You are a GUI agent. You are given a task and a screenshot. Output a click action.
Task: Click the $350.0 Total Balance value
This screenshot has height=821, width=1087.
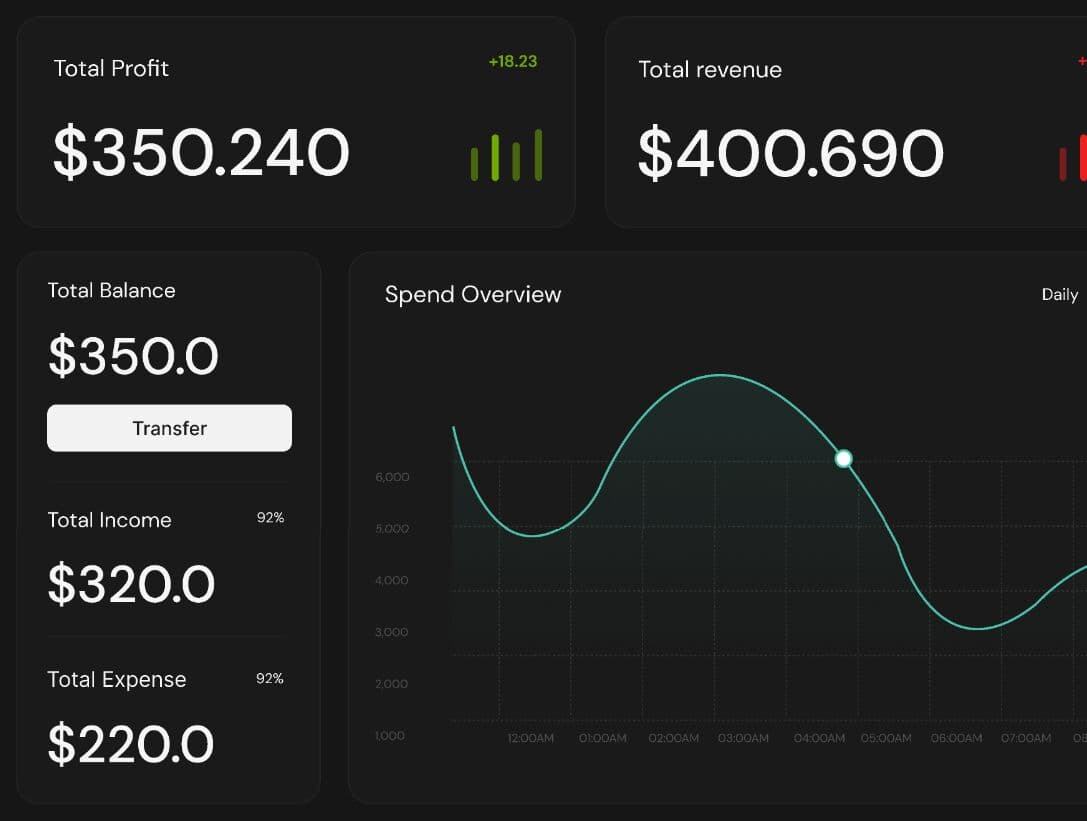[x=133, y=356]
